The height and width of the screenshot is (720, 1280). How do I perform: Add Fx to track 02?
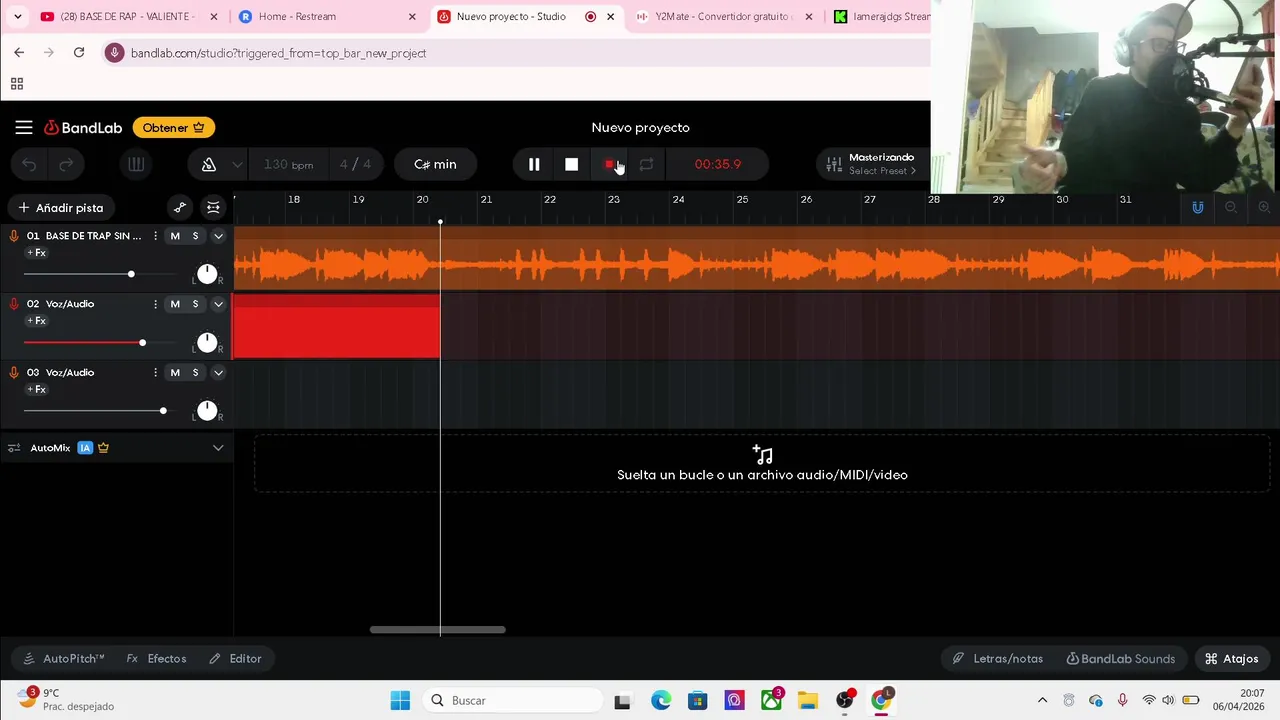37,321
